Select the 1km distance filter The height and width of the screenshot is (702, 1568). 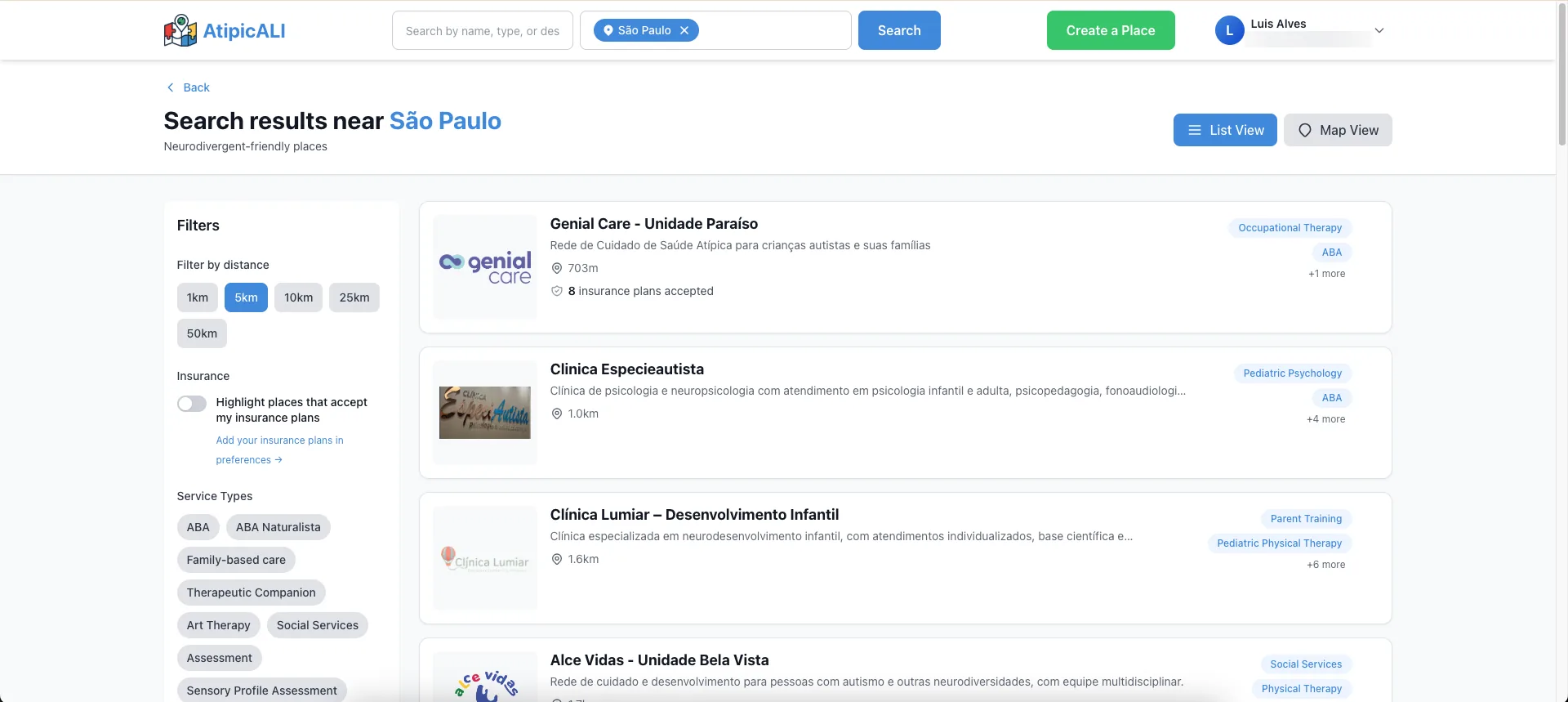pyautogui.click(x=198, y=297)
